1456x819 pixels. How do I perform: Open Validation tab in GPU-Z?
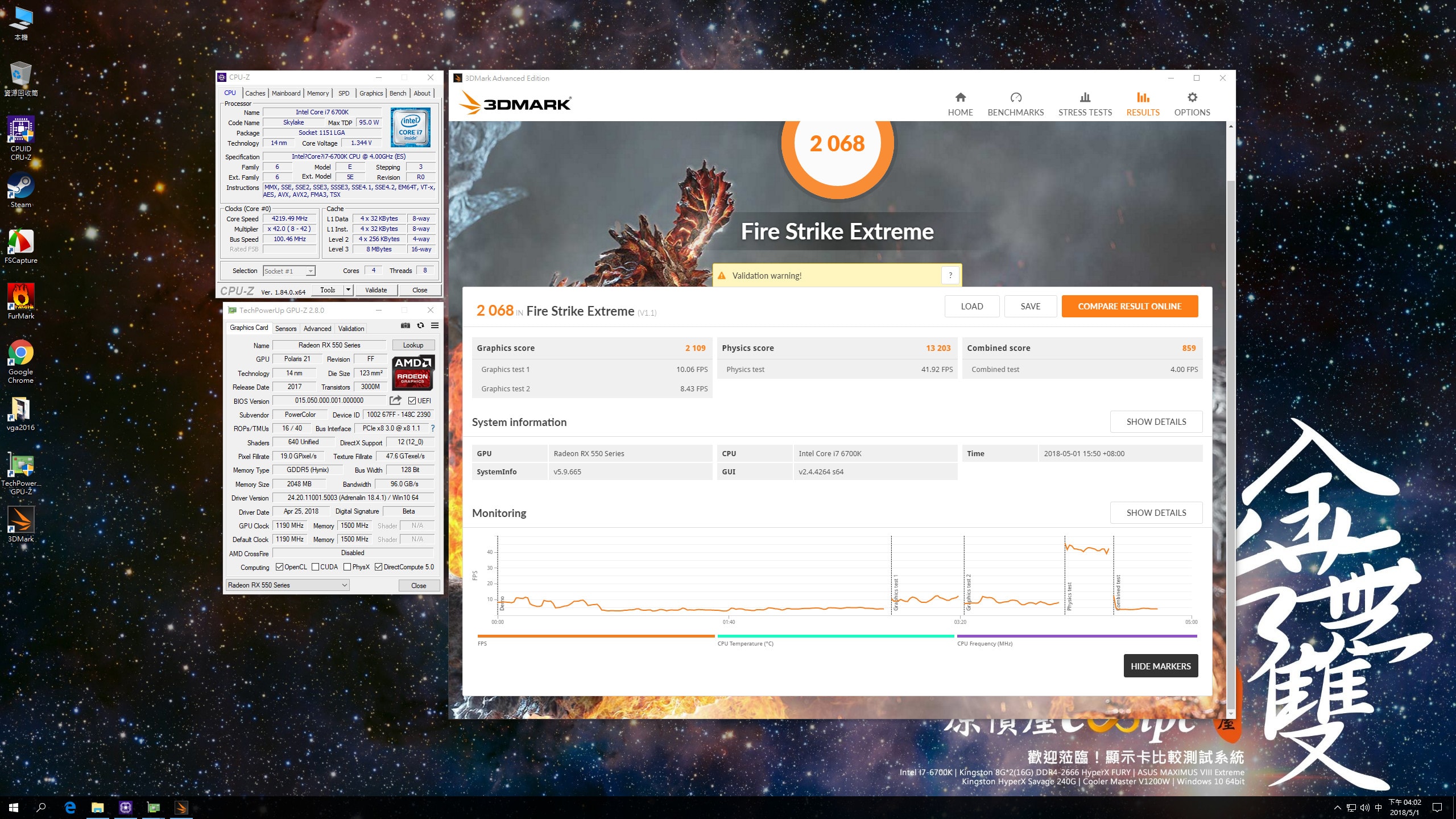[351, 329]
